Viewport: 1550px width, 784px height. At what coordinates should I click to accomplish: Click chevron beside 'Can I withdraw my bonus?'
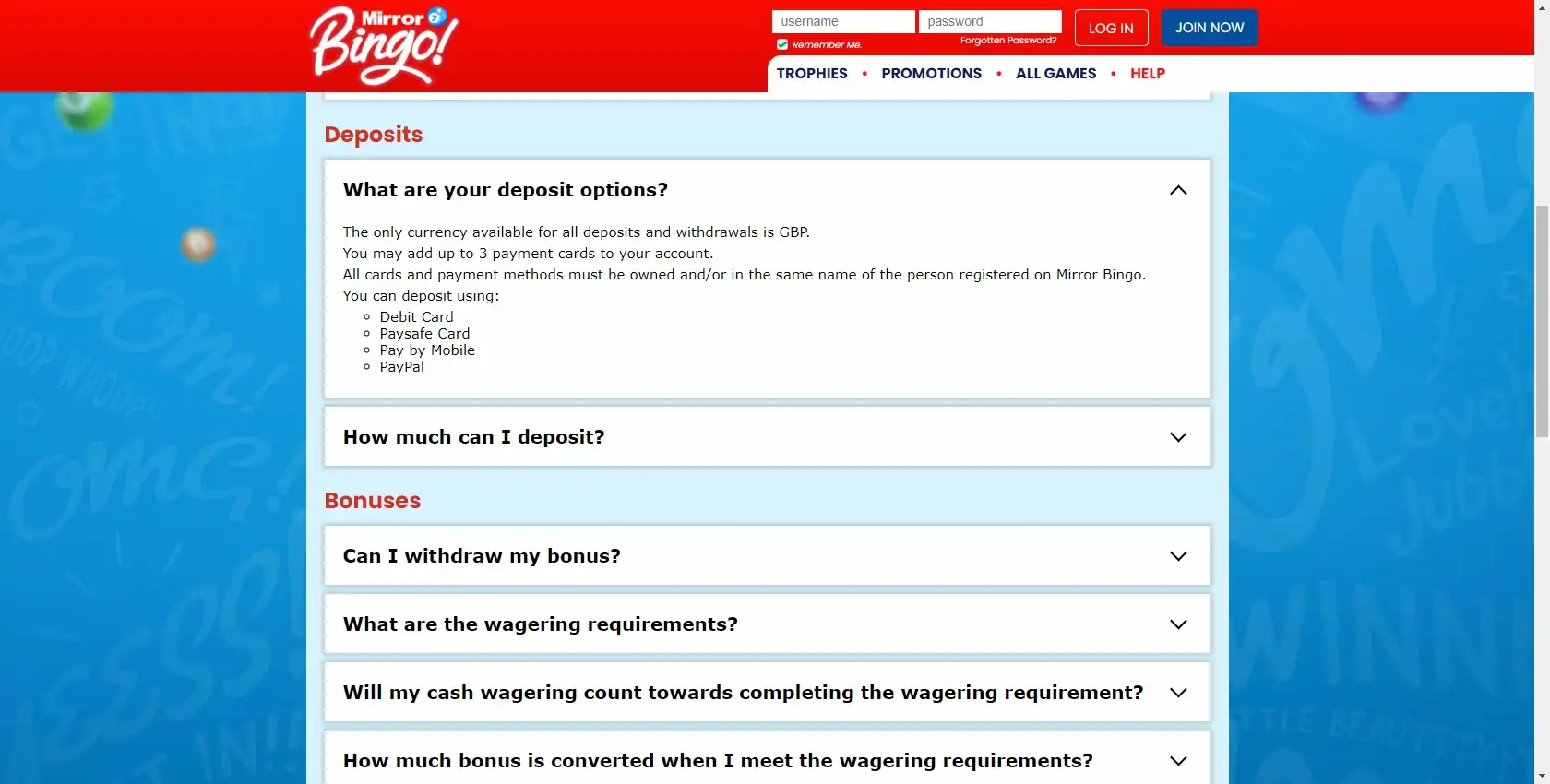pos(1178,556)
